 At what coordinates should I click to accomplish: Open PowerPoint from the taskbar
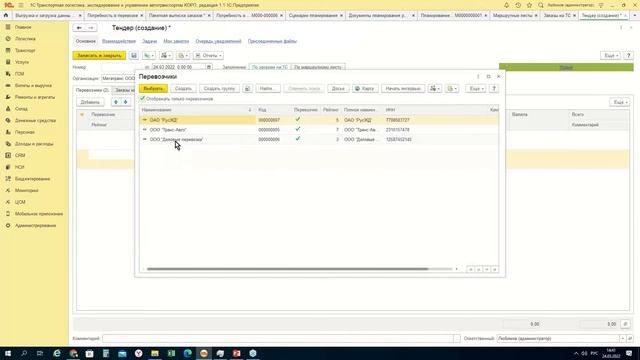(236, 353)
